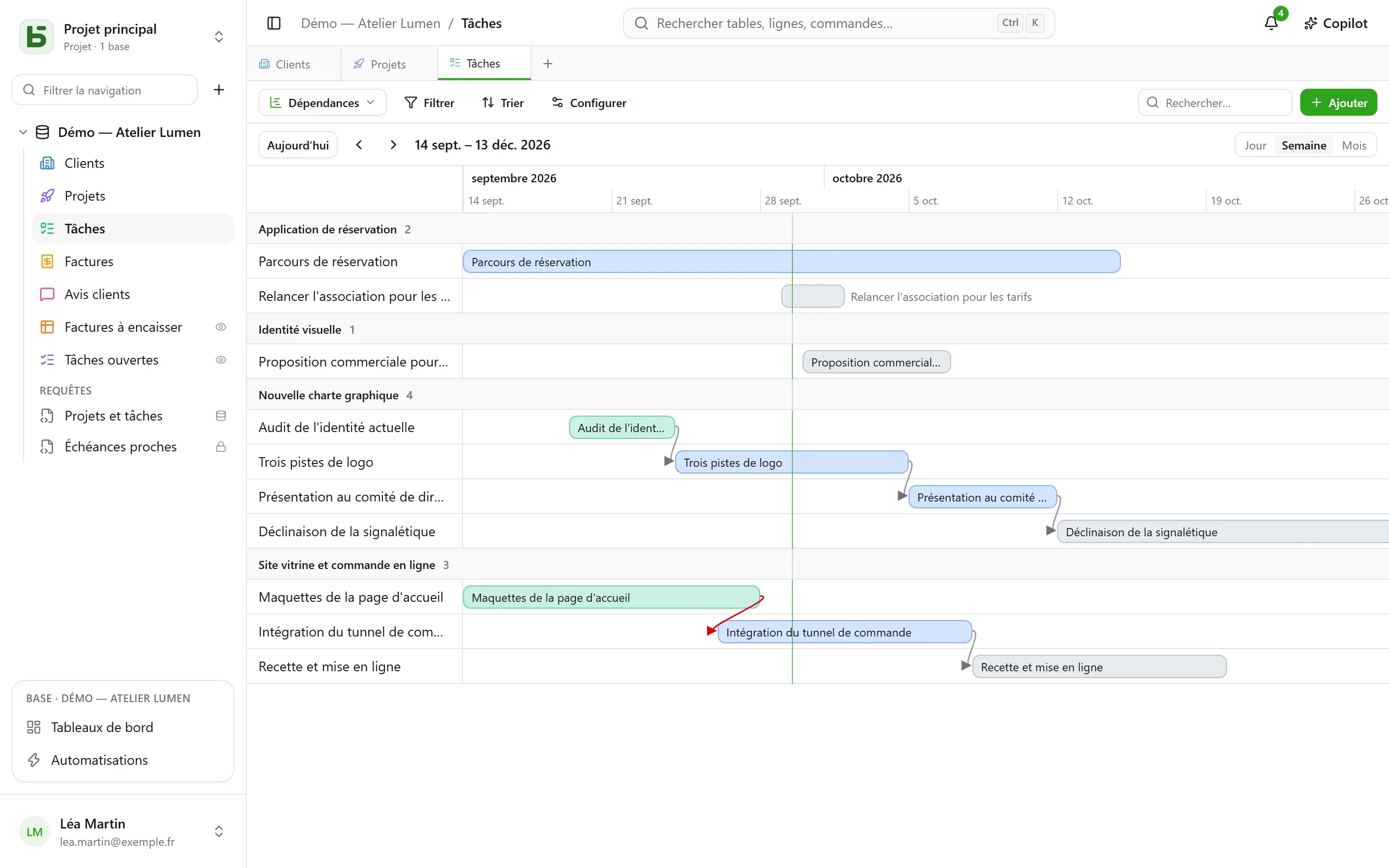Toggle the sidebar panel icon

click(274, 23)
